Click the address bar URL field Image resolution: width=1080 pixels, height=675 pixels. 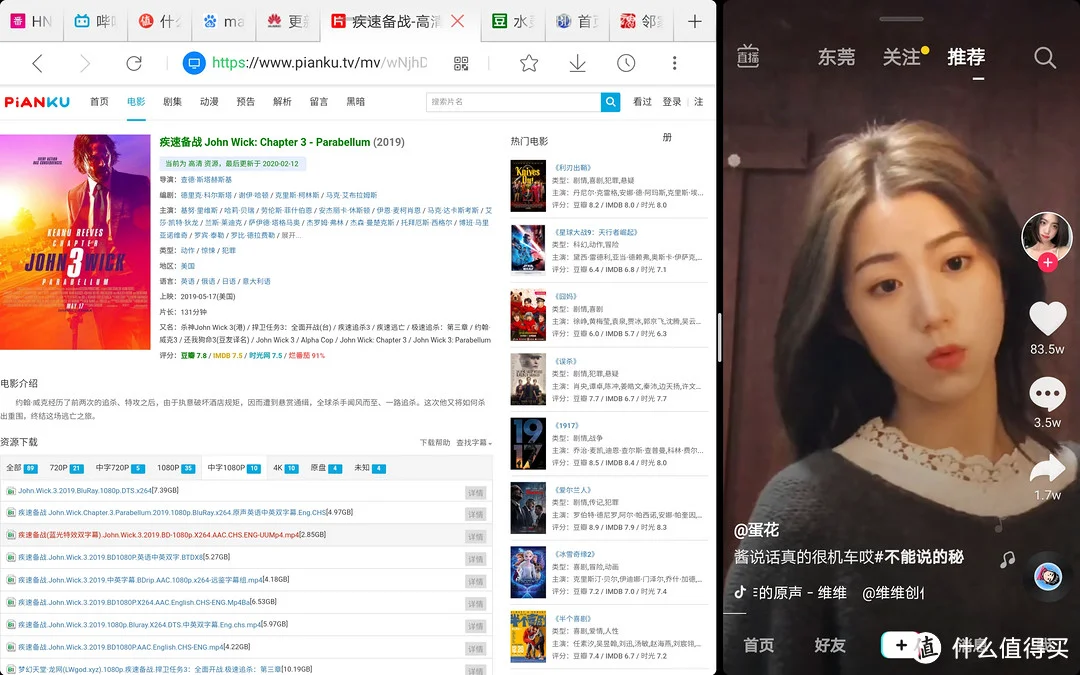click(x=319, y=63)
